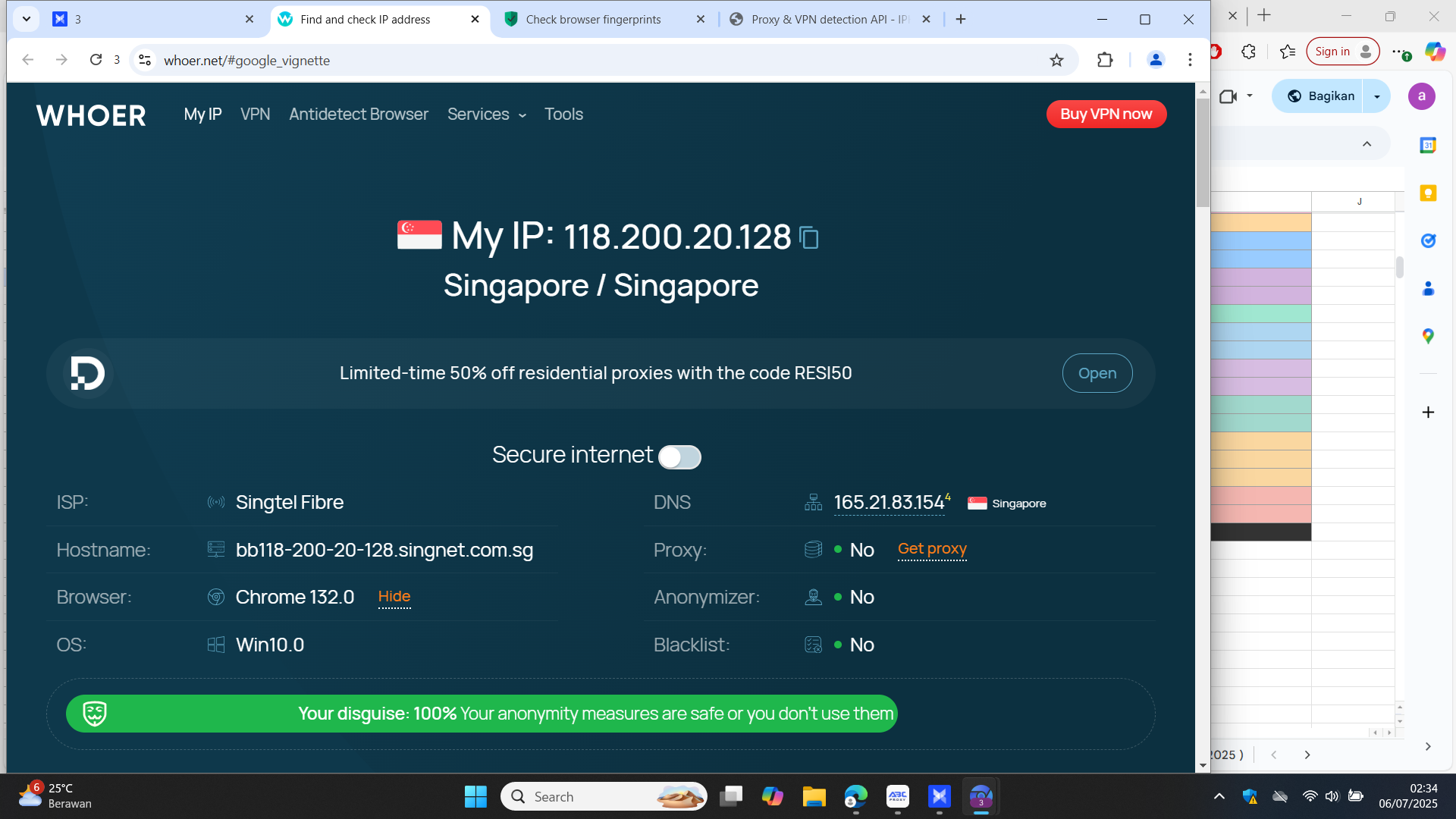
Task: Click the Get proxy link
Action: pyautogui.click(x=932, y=549)
